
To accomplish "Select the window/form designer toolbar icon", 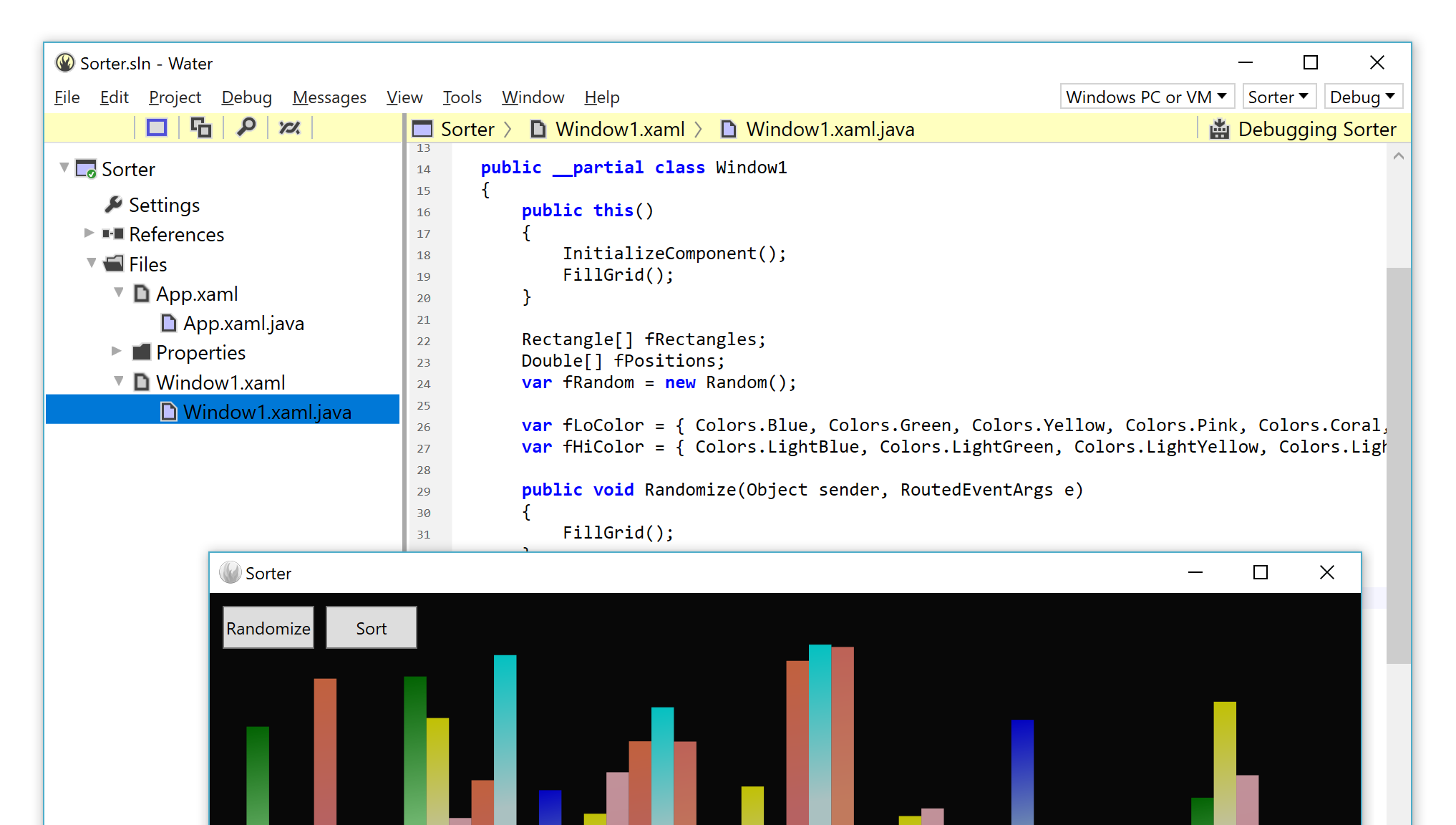I will click(x=156, y=127).
